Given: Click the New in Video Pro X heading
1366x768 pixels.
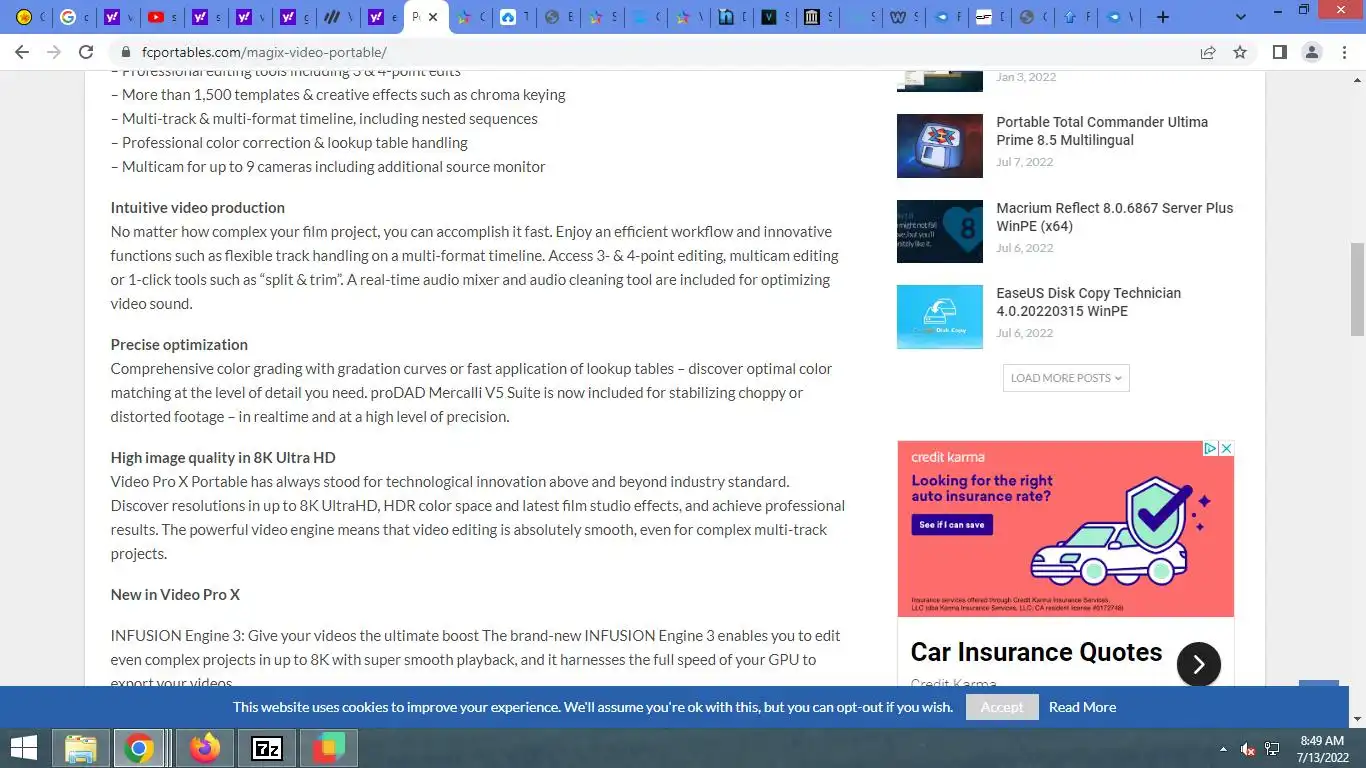Looking at the screenshot, I should pyautogui.click(x=175, y=595).
